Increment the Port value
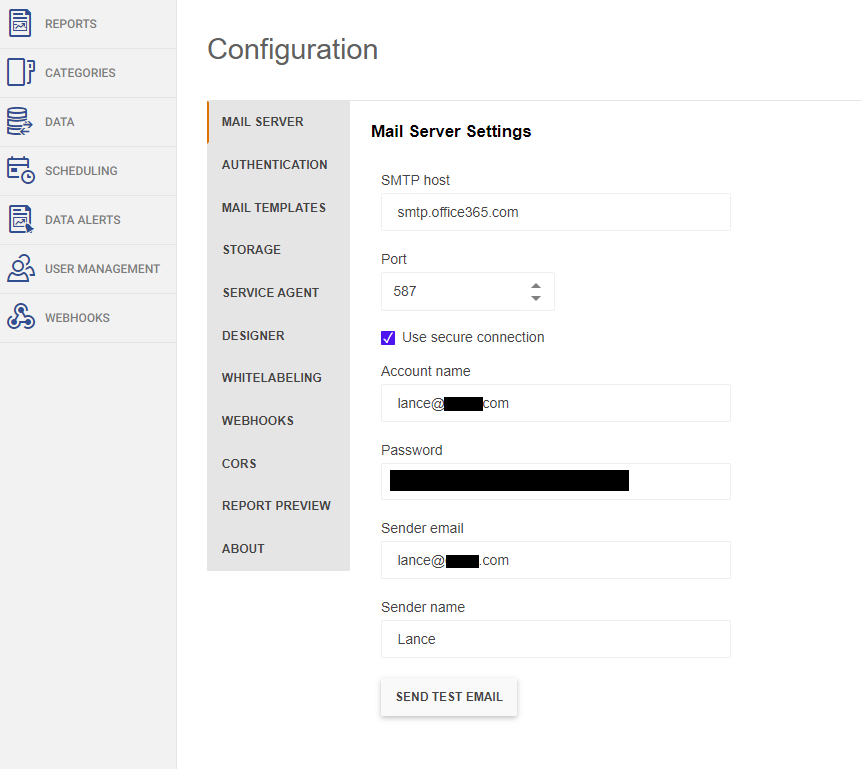 pyautogui.click(x=536, y=284)
